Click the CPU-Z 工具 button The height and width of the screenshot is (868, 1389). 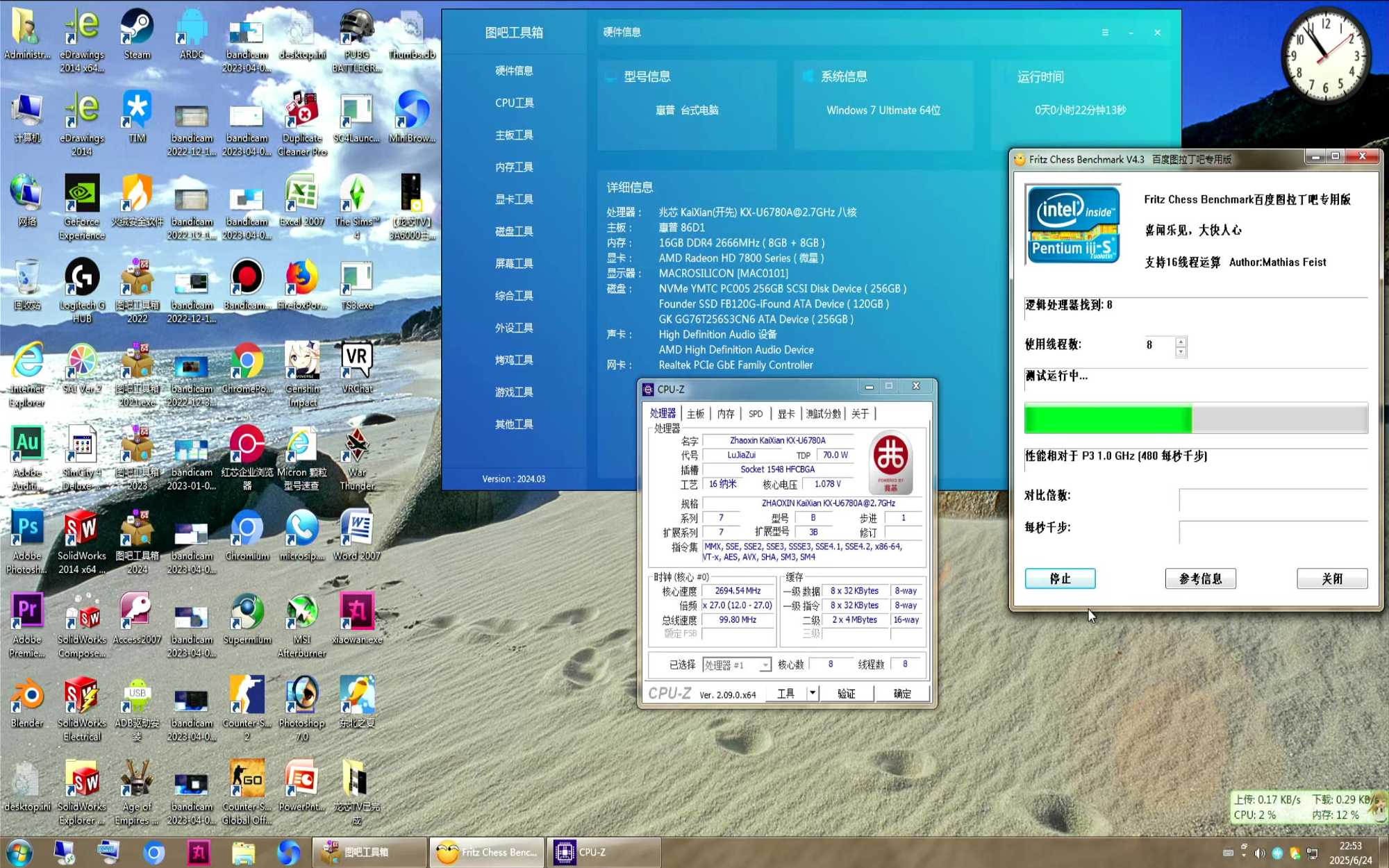click(785, 693)
